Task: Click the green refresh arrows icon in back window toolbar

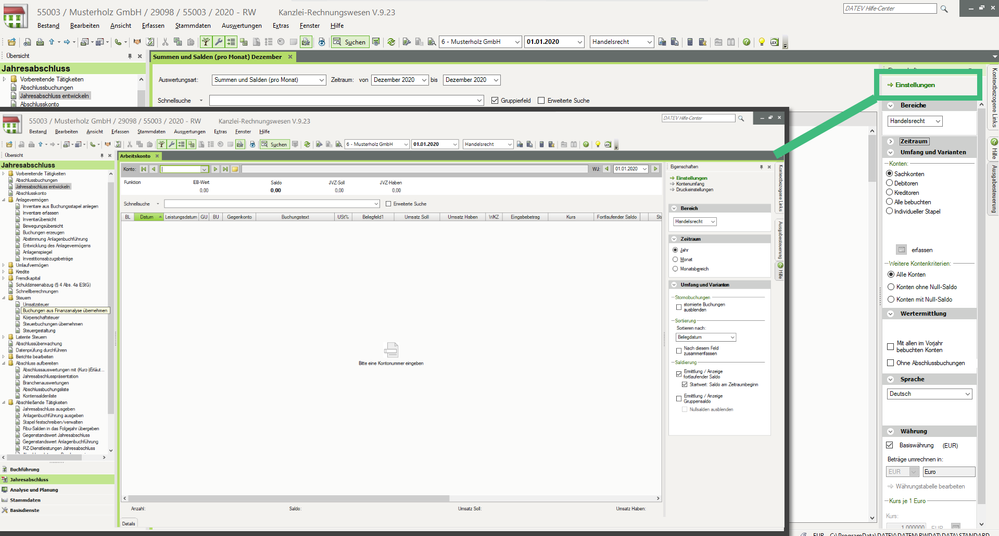Action: tap(391, 42)
